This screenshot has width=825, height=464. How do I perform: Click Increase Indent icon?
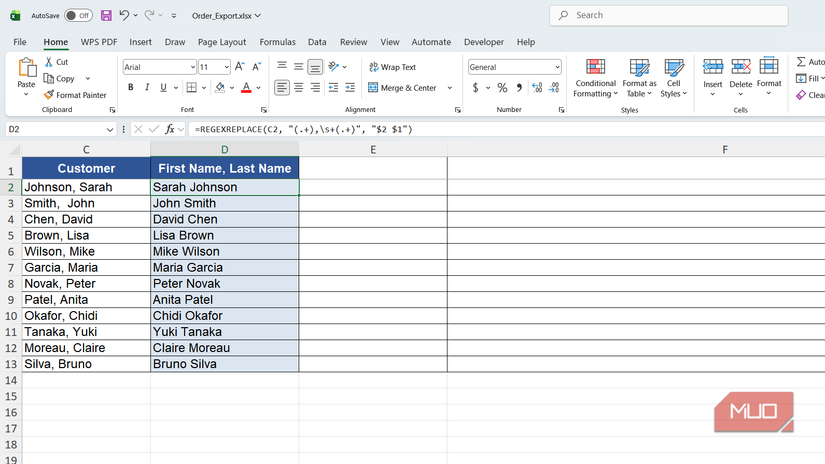(350, 87)
